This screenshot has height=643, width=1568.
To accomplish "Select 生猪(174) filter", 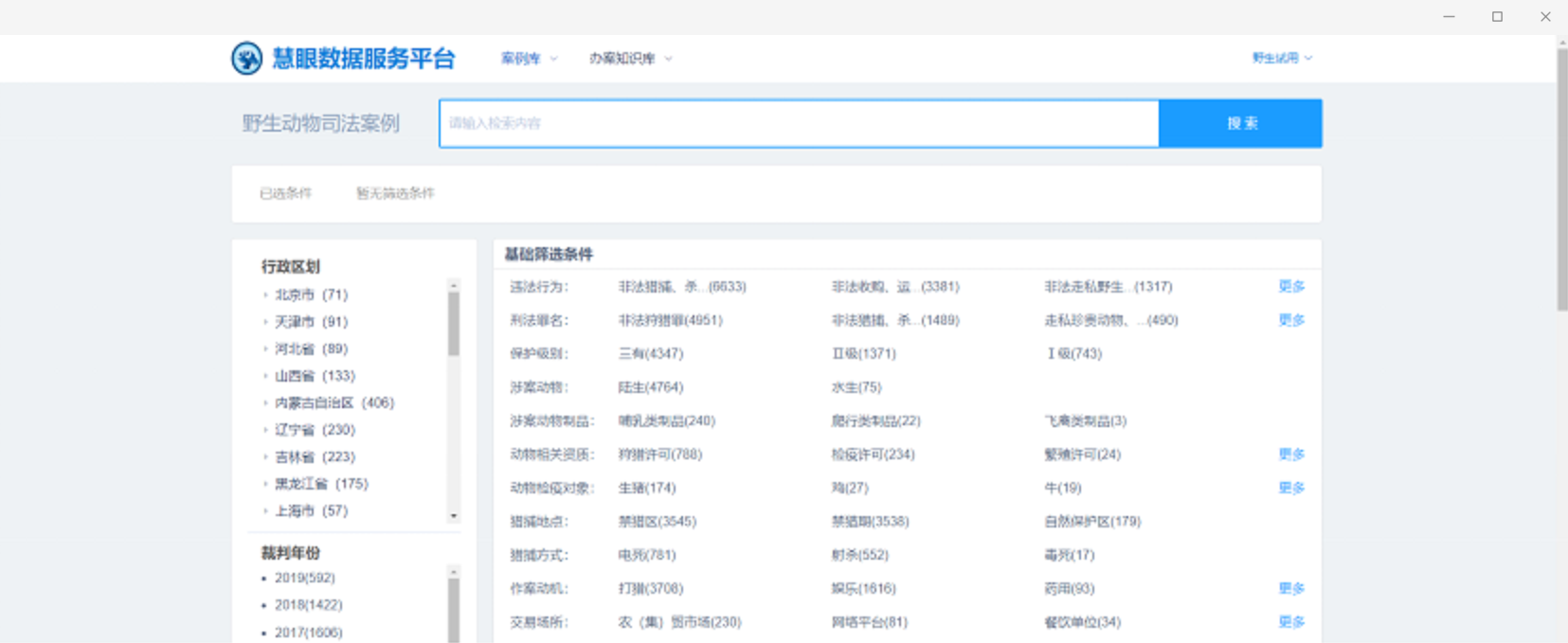I will pos(647,488).
